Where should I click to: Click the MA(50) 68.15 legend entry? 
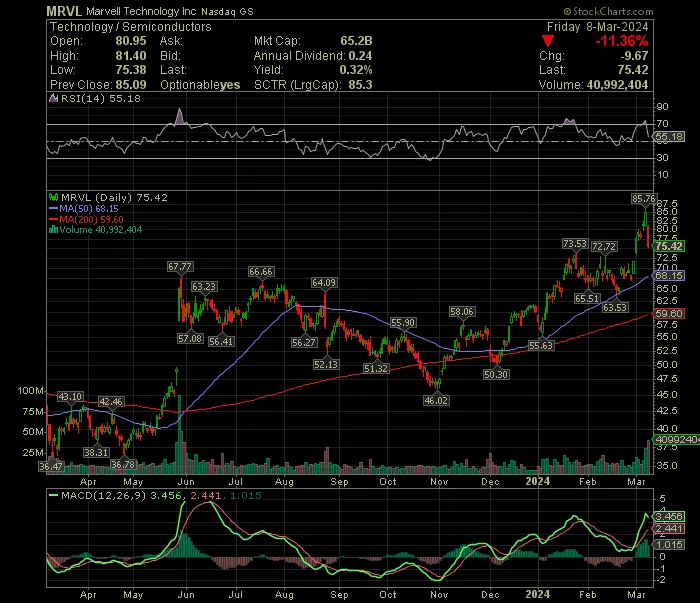(x=83, y=208)
